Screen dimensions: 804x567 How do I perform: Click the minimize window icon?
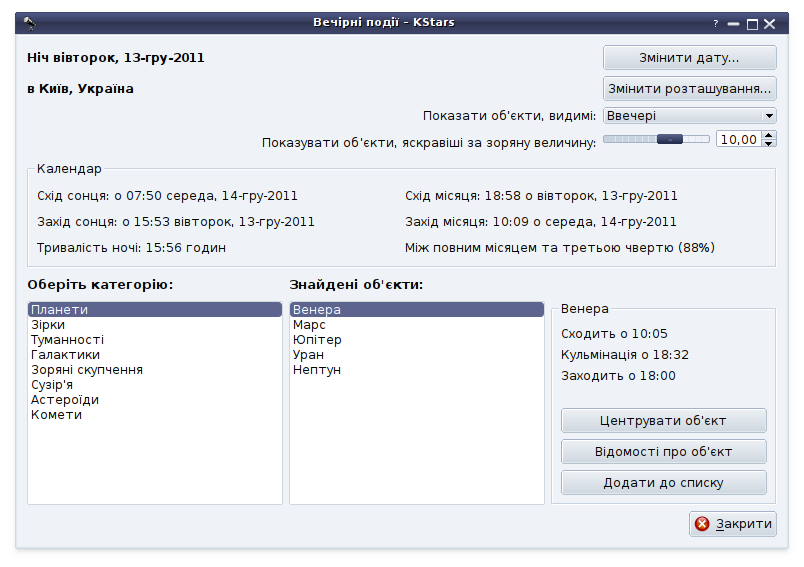tap(734, 23)
